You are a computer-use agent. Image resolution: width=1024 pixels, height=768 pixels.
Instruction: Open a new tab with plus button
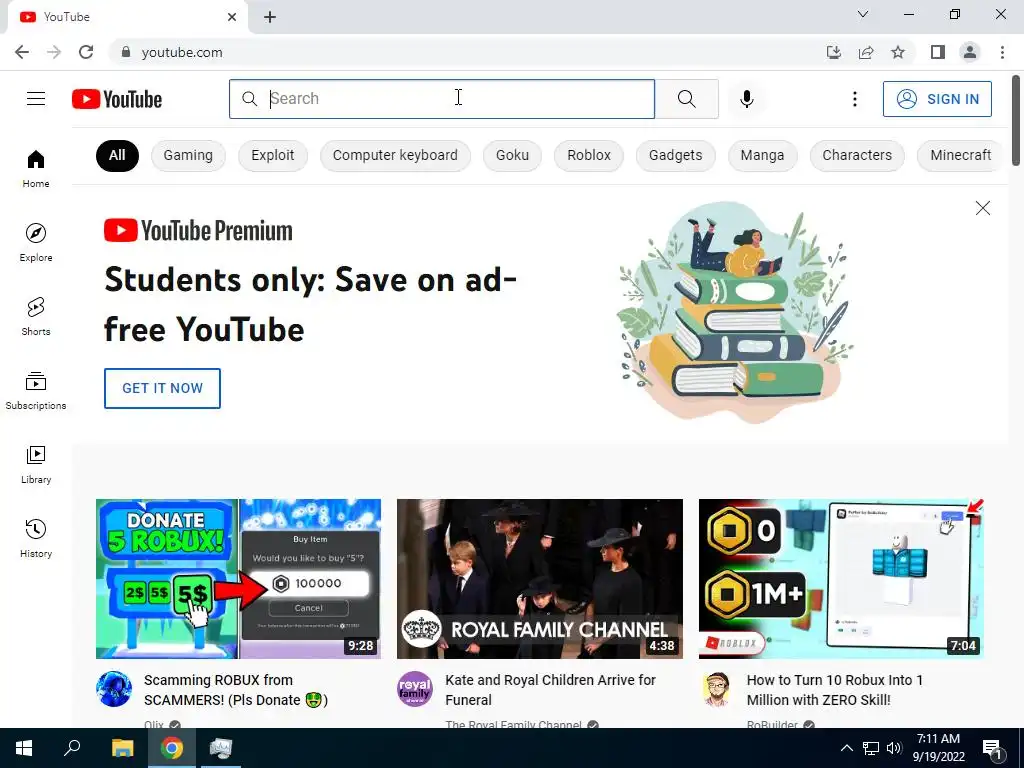click(x=270, y=17)
